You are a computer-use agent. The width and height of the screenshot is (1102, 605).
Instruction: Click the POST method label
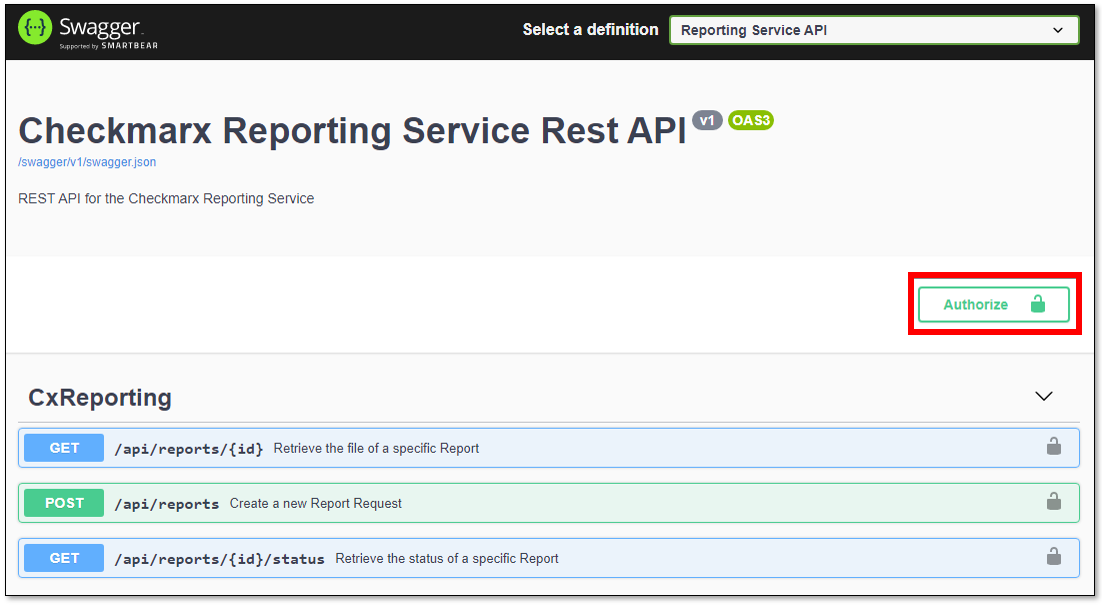pyautogui.click(x=64, y=503)
